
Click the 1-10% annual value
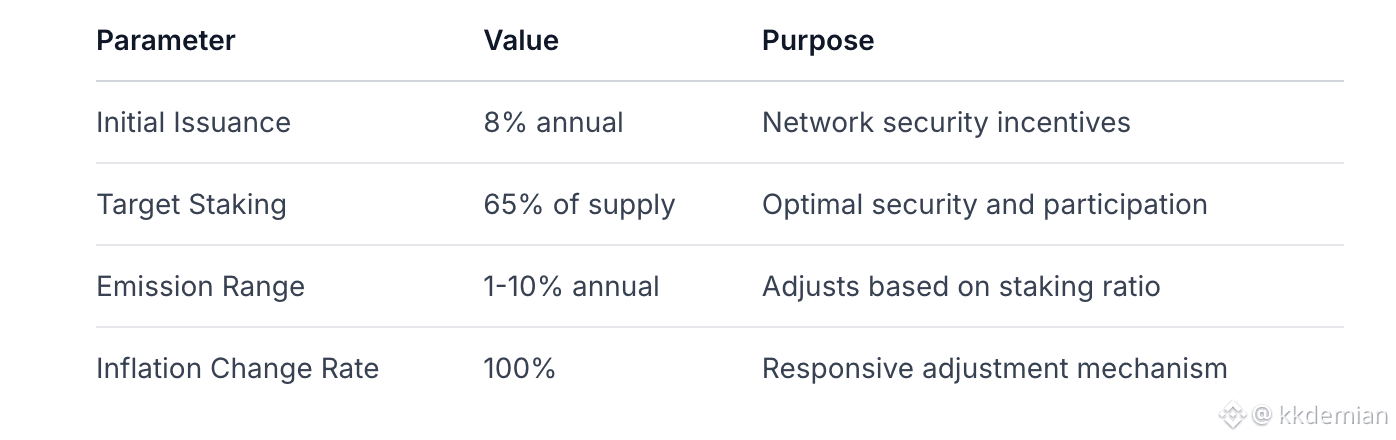tap(571, 286)
